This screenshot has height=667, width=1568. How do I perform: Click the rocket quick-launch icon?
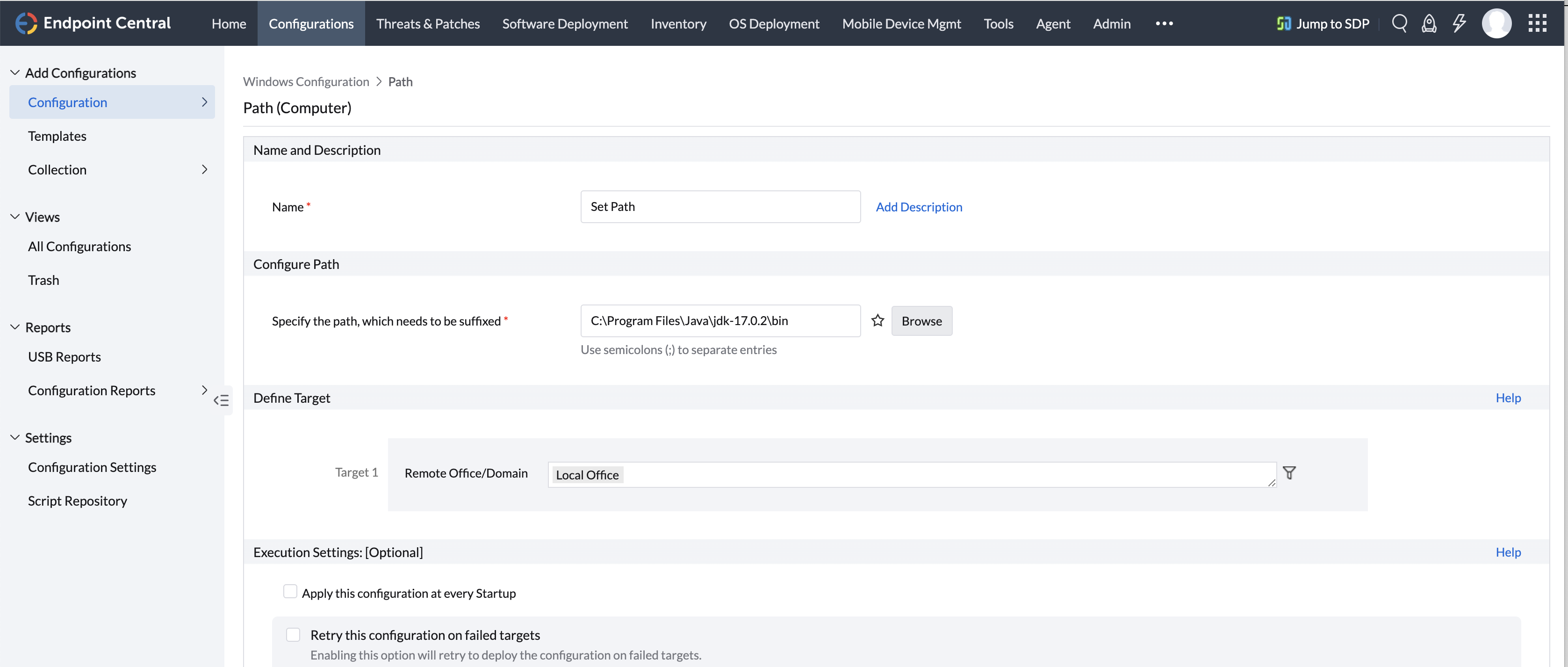[1429, 23]
